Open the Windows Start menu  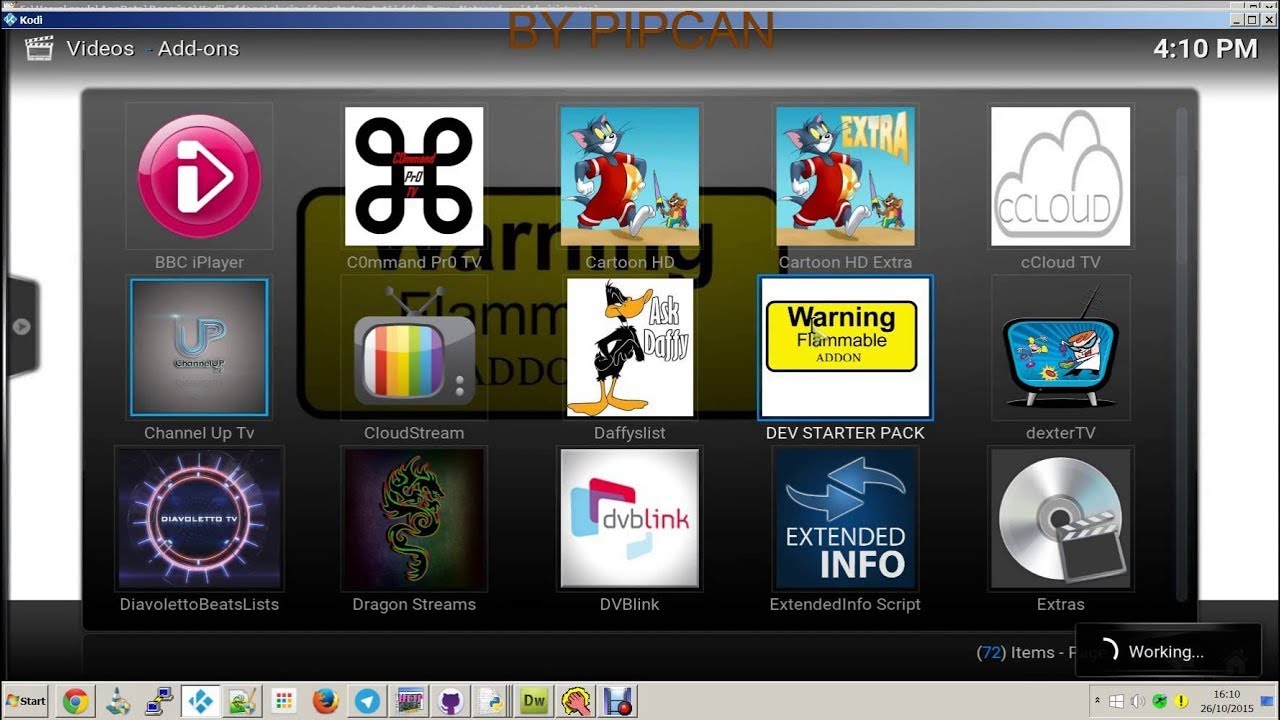tap(26, 701)
